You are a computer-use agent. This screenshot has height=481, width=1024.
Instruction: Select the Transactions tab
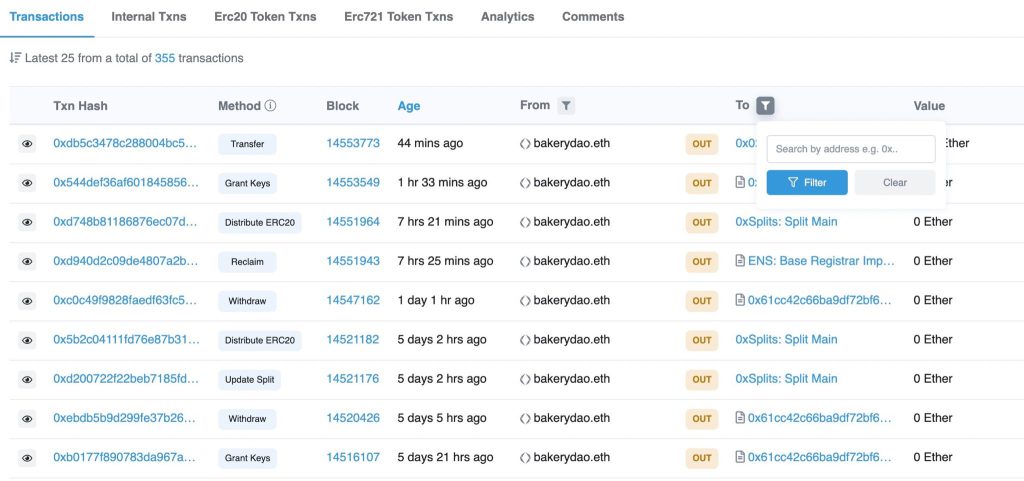pos(46,17)
